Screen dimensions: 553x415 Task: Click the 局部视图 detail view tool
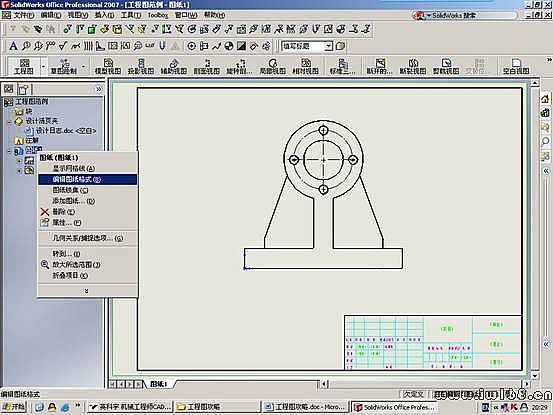click(273, 66)
